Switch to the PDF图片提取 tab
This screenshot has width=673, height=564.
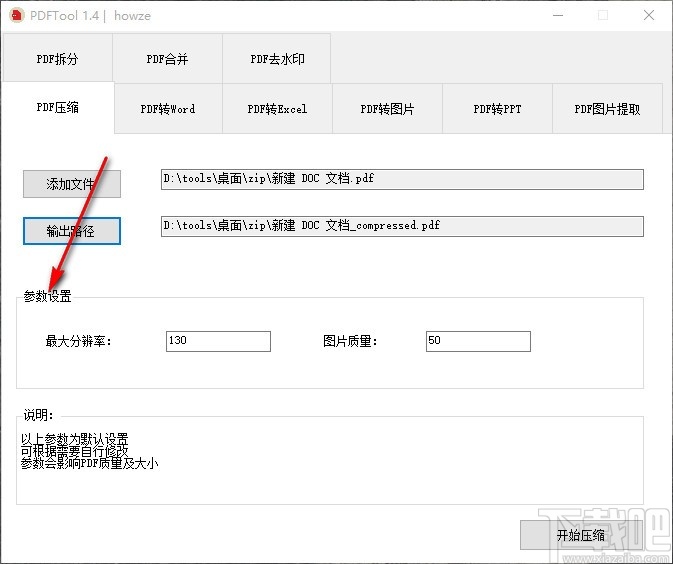coord(607,109)
